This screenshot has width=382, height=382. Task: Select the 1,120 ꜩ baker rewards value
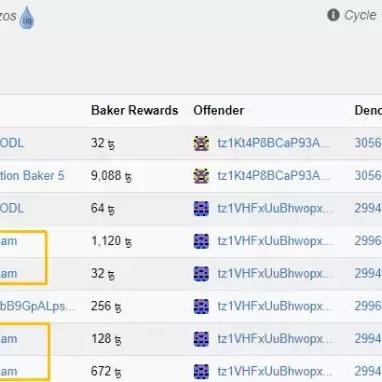tap(111, 241)
